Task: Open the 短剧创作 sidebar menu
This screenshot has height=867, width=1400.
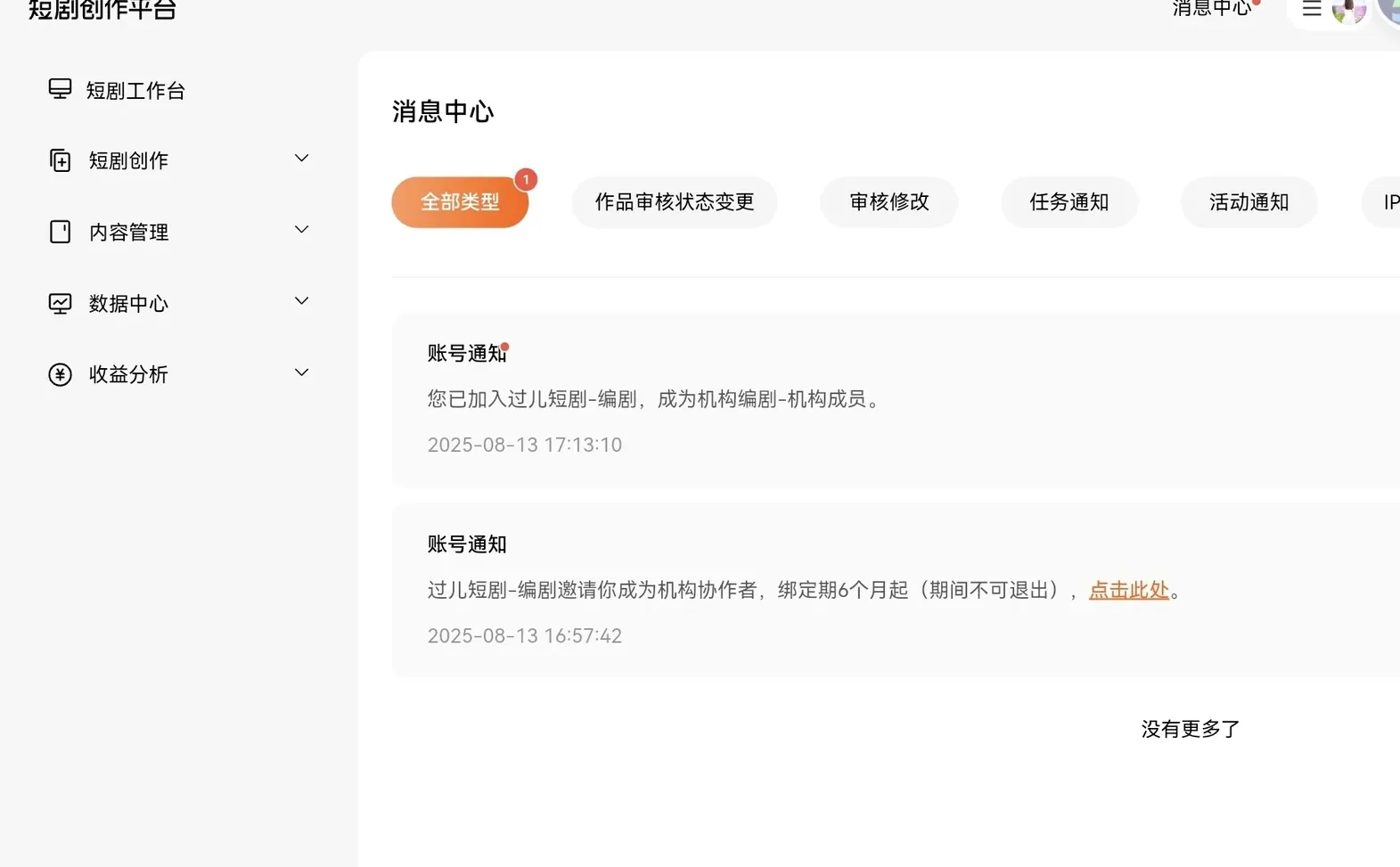Action: click(x=128, y=160)
